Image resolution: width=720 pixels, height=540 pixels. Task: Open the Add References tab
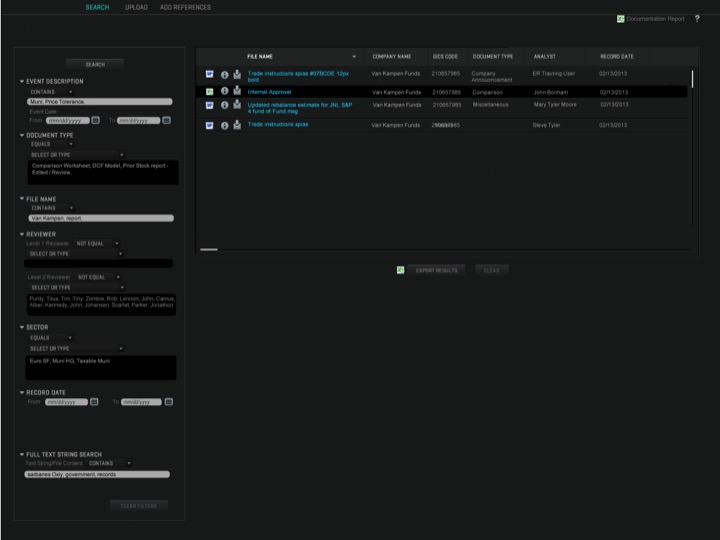tap(185, 7)
